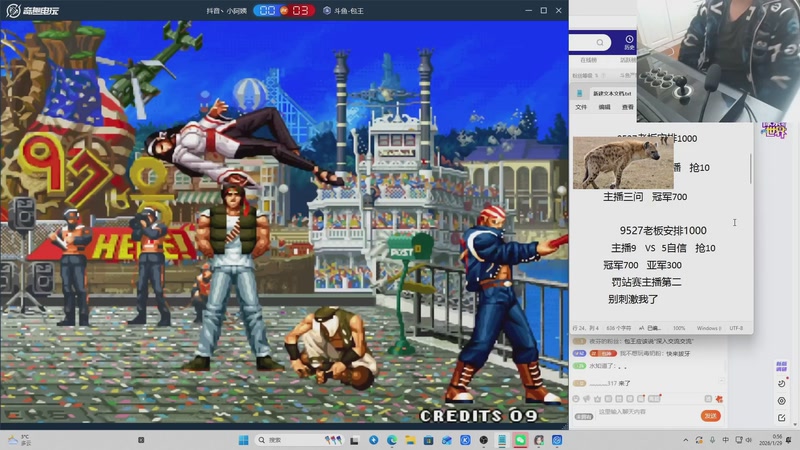Open the 文件 menu in Notepad

coord(581,107)
